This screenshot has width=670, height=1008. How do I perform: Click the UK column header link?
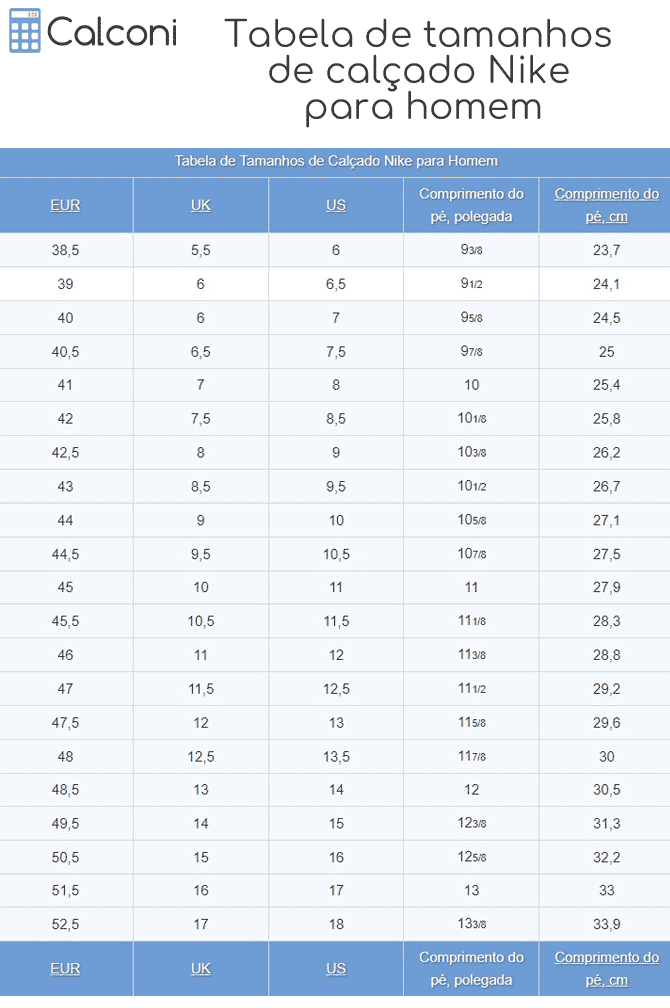(x=200, y=206)
